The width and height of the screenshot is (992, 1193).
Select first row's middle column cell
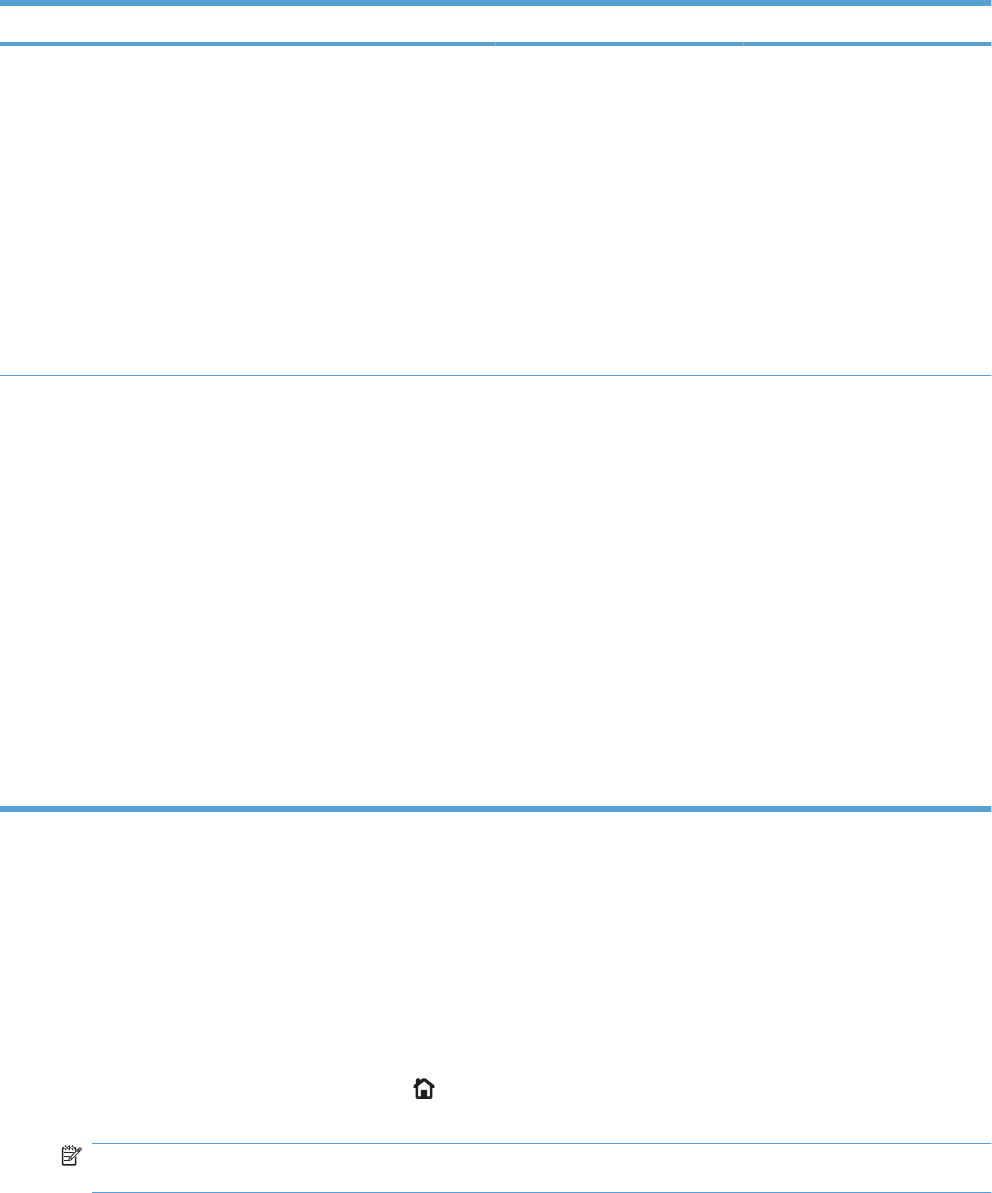pyautogui.click(x=618, y=210)
